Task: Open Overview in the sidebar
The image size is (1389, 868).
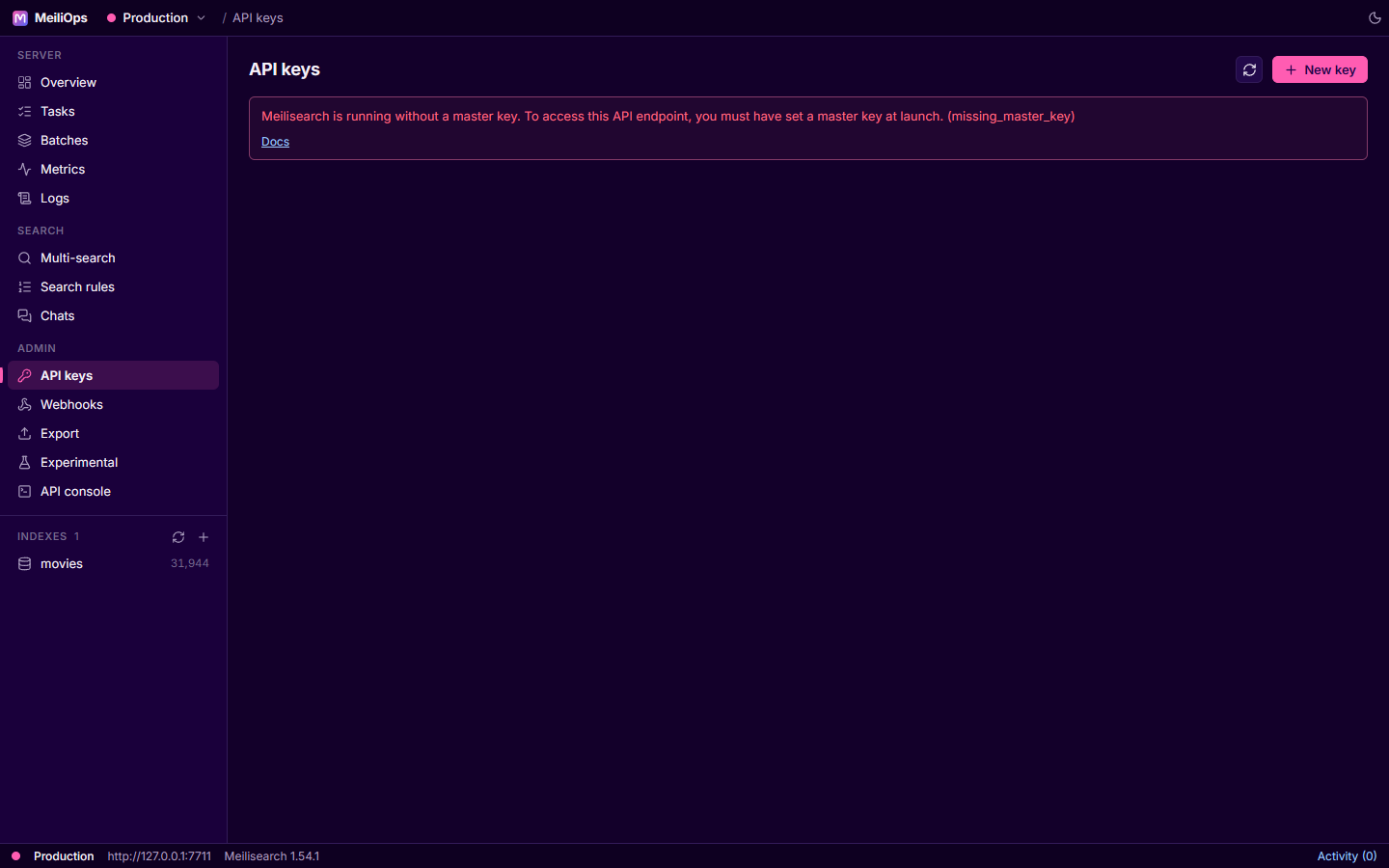Action: pos(114,83)
